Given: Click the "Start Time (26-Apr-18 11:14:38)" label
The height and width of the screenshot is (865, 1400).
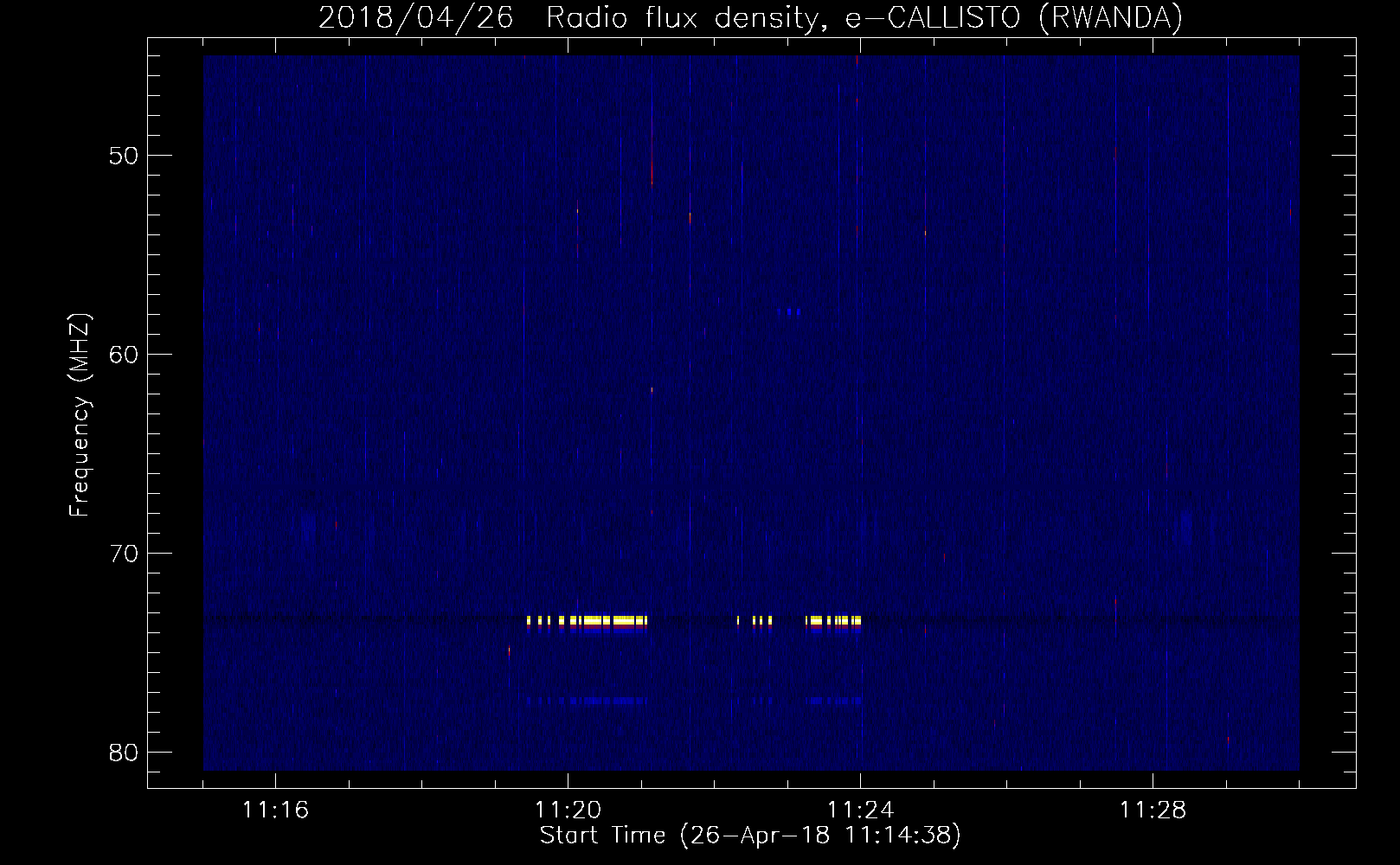Looking at the screenshot, I should (x=750, y=836).
